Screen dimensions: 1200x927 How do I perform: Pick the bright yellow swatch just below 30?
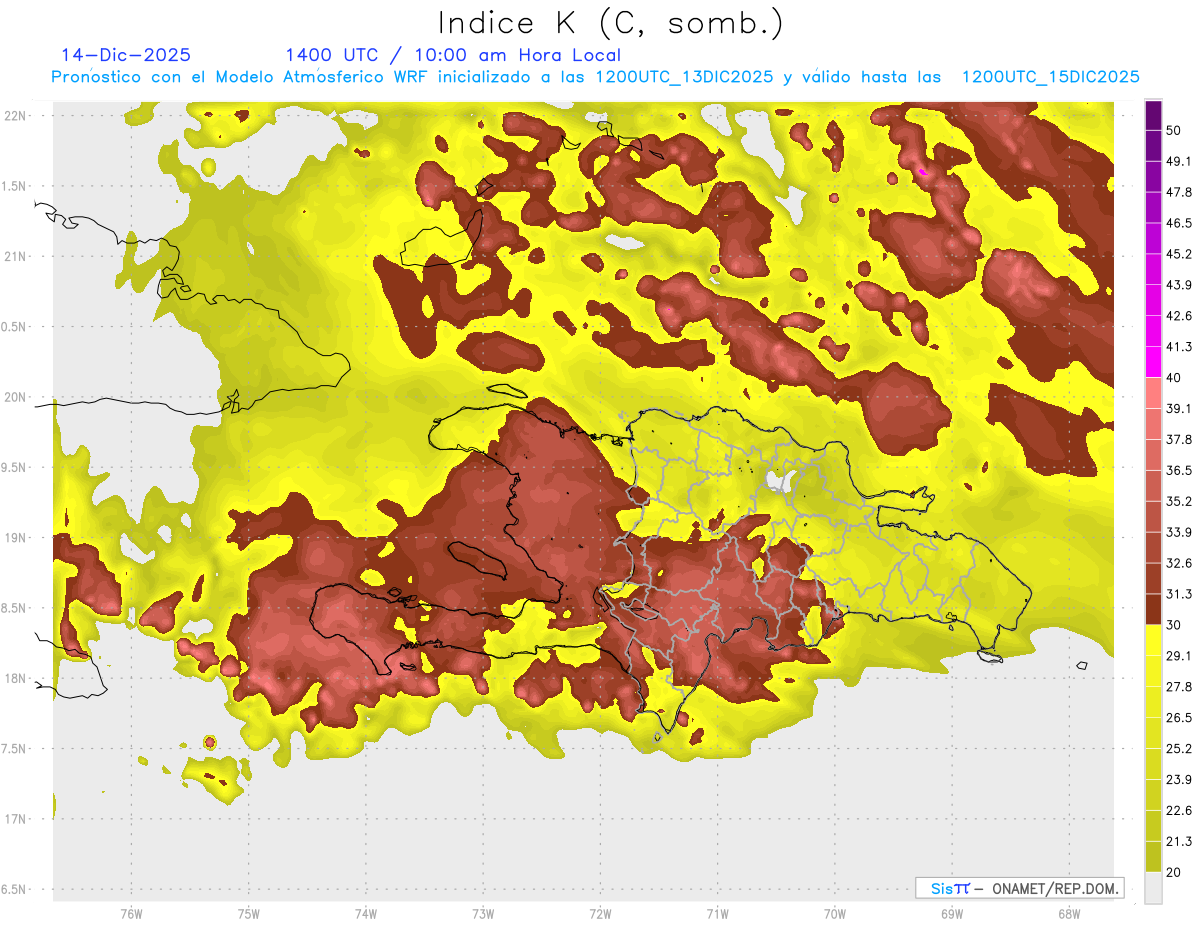click(x=1153, y=640)
